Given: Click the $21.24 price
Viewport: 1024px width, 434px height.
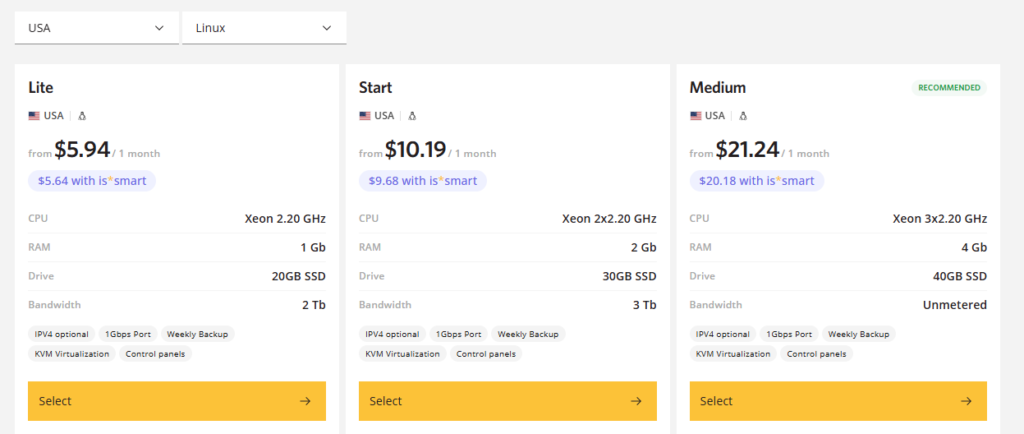Looking at the screenshot, I should tap(747, 150).
